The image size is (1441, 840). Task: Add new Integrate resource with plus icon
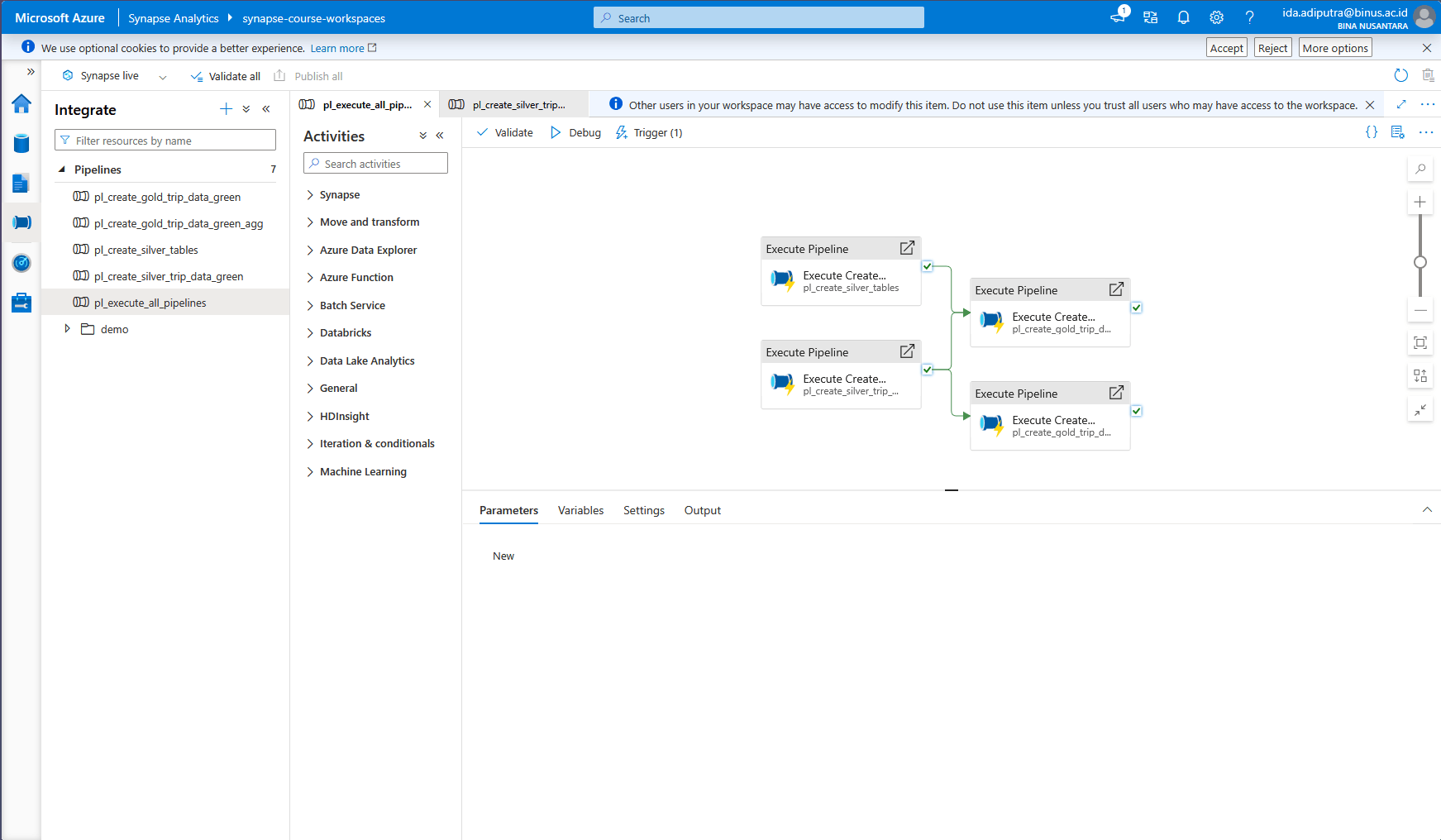(226, 109)
